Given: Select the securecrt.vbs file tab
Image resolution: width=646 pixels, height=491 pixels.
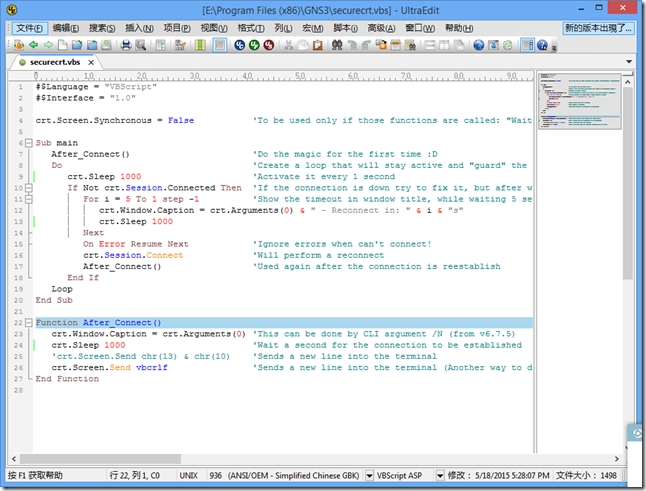Looking at the screenshot, I should (55, 62).
